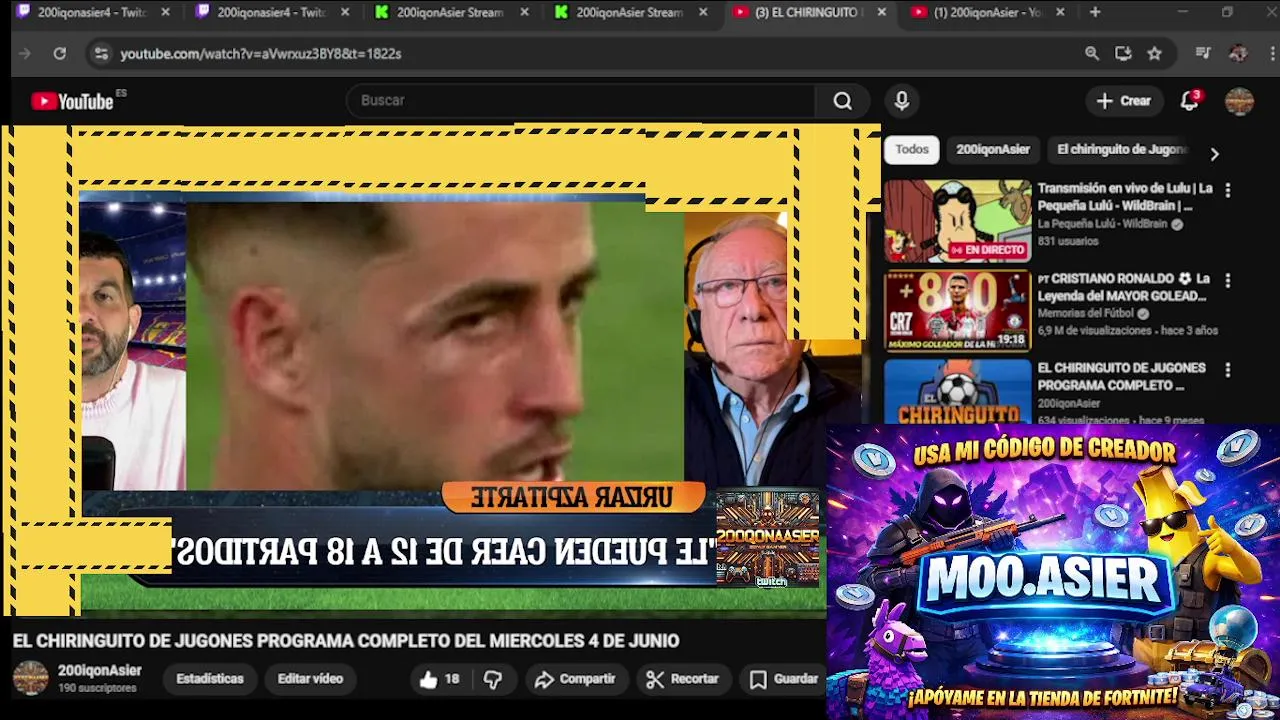
Task: Click the 200iqonAsier channel avatar below the video
Action: pos(30,678)
